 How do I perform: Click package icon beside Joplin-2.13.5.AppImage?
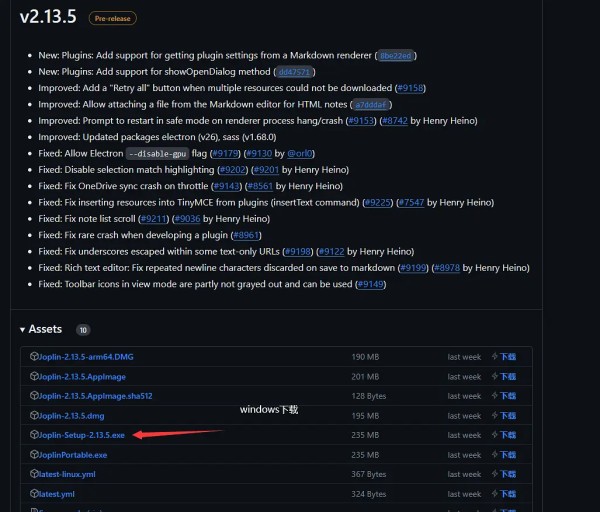34,376
